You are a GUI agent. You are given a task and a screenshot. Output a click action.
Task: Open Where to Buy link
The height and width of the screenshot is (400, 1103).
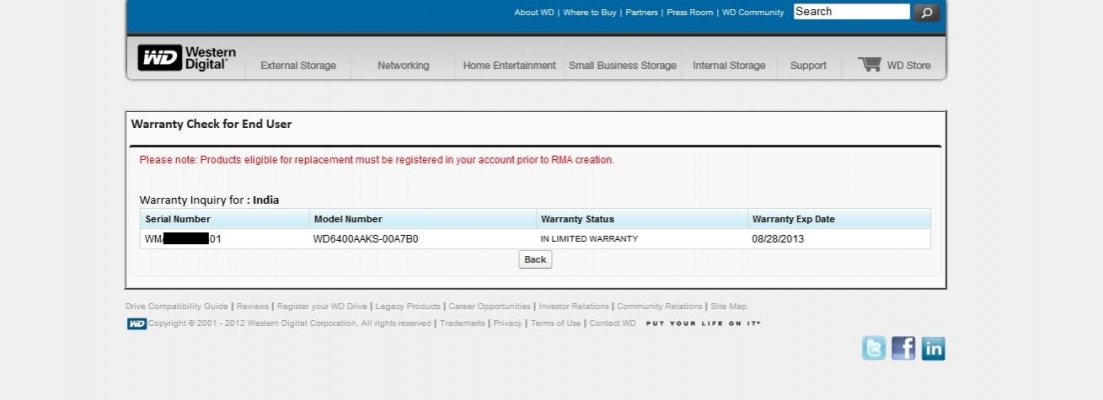pyautogui.click(x=589, y=13)
